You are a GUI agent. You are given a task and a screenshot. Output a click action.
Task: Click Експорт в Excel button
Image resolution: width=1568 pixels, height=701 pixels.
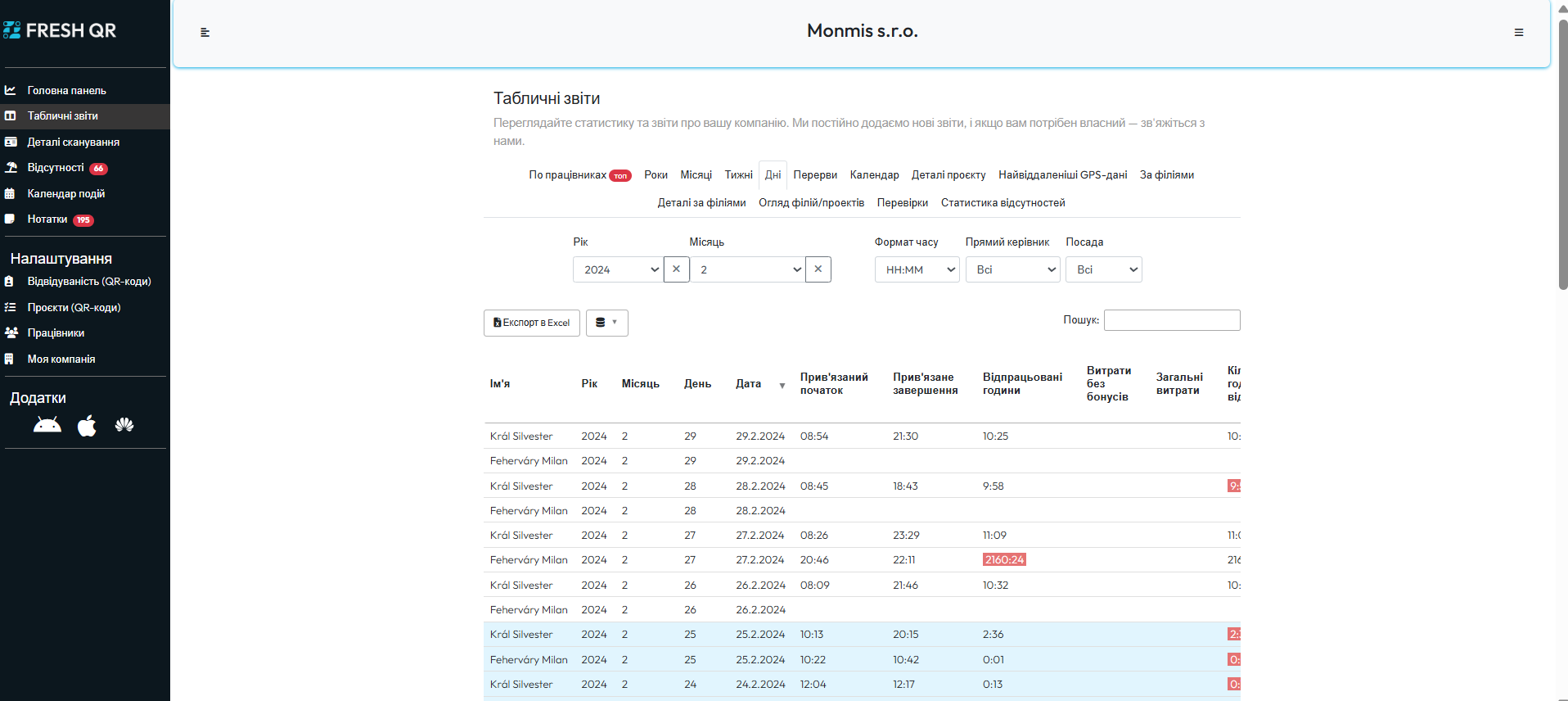532,323
